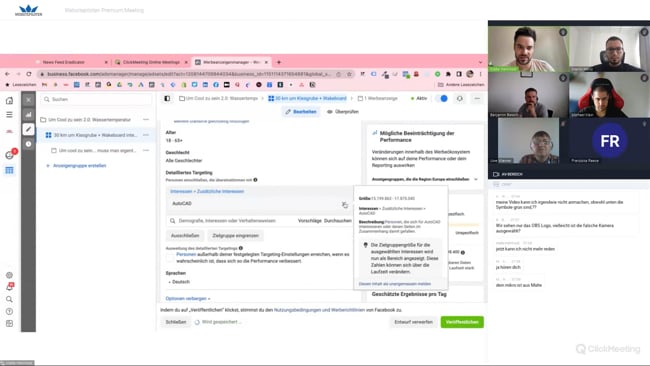Remove the AutoCAD interest with the X
The height and width of the screenshot is (366, 650).
point(345,204)
